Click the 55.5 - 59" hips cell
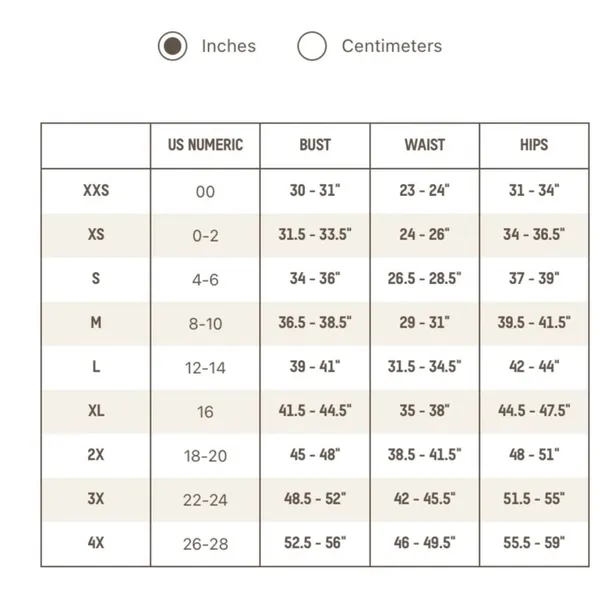600x600 pixels. [534, 543]
